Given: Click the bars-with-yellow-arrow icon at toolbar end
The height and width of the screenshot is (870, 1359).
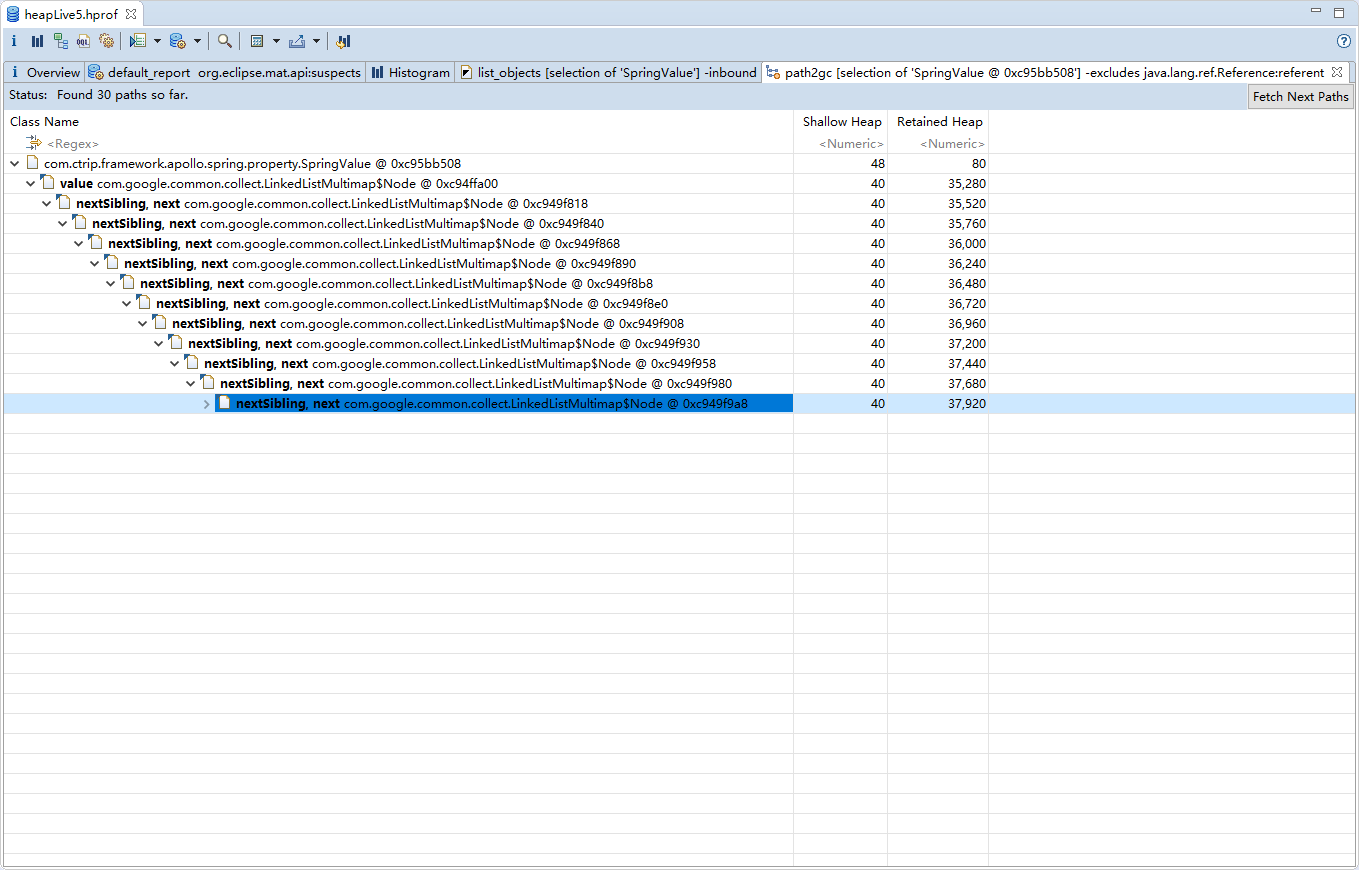Looking at the screenshot, I should 343,41.
